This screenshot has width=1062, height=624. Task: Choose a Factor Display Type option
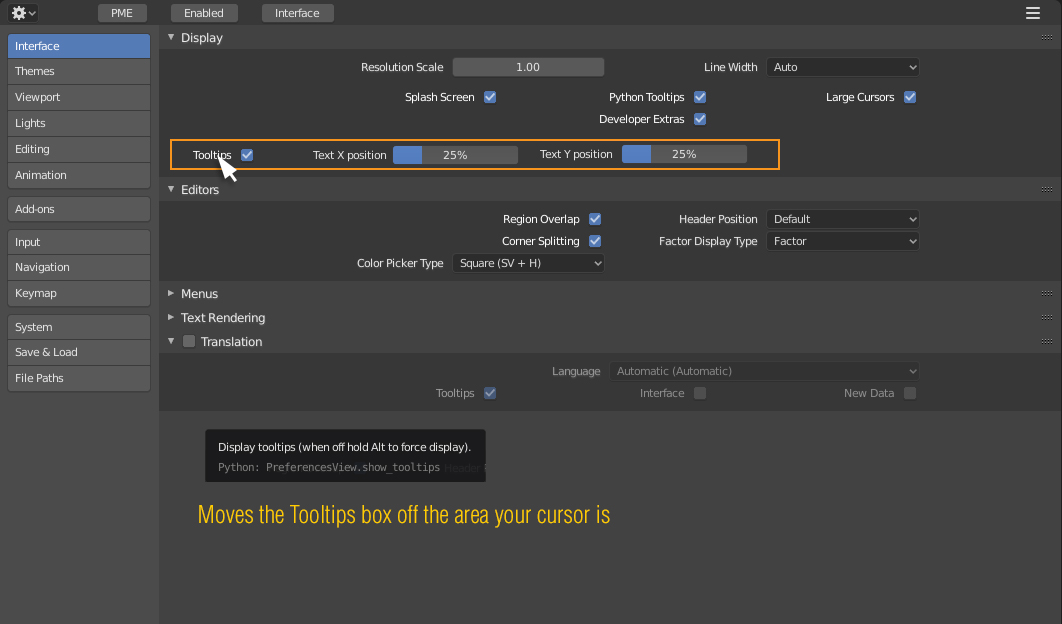(x=843, y=241)
